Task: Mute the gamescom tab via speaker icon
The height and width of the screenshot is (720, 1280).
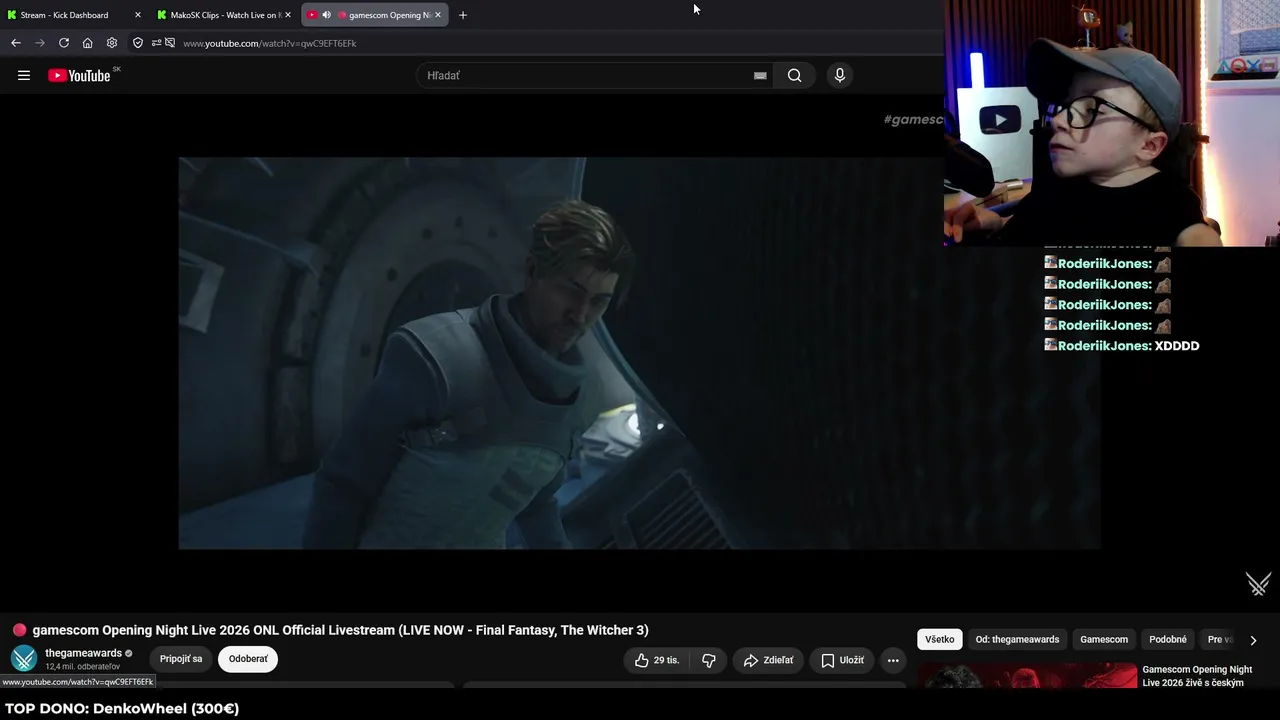Action: point(326,15)
